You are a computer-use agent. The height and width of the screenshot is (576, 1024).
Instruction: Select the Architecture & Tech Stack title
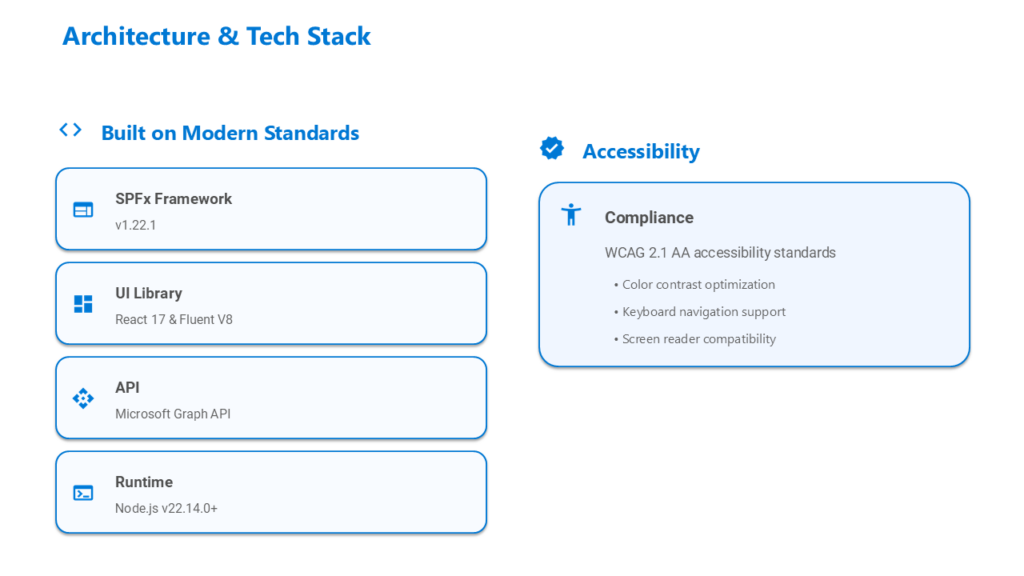point(216,37)
